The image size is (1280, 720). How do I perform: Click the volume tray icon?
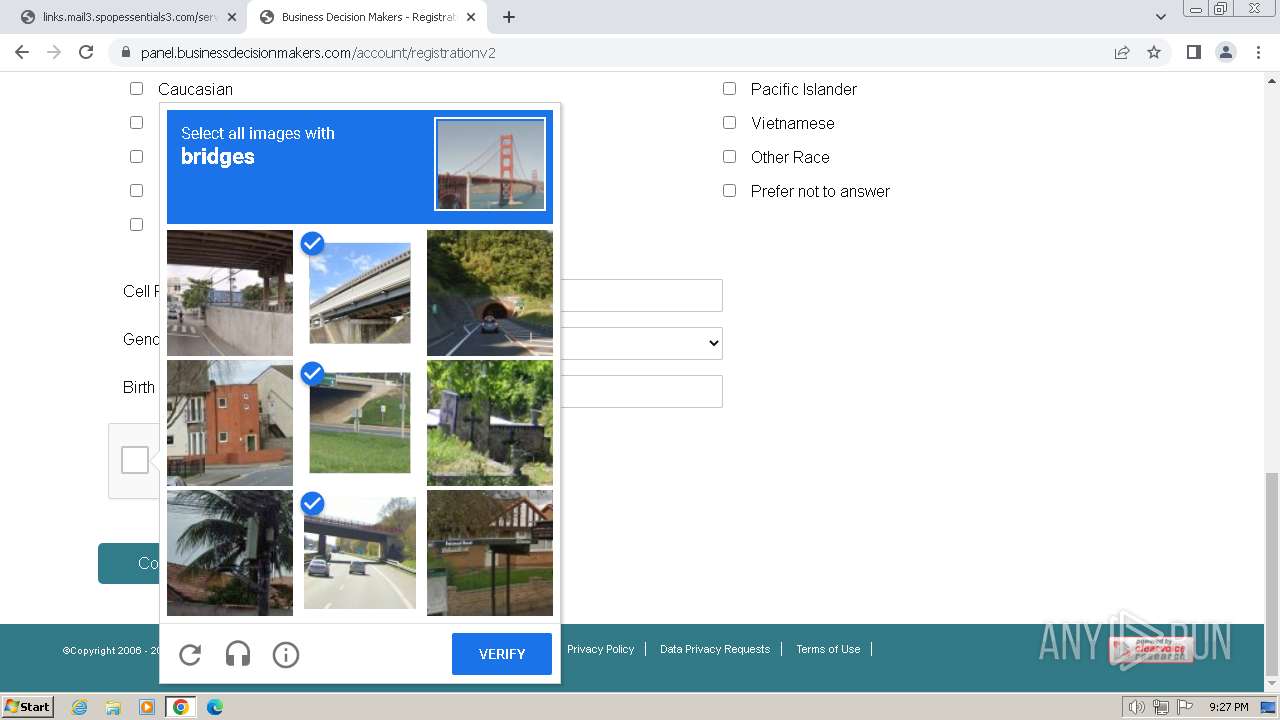coord(1137,707)
